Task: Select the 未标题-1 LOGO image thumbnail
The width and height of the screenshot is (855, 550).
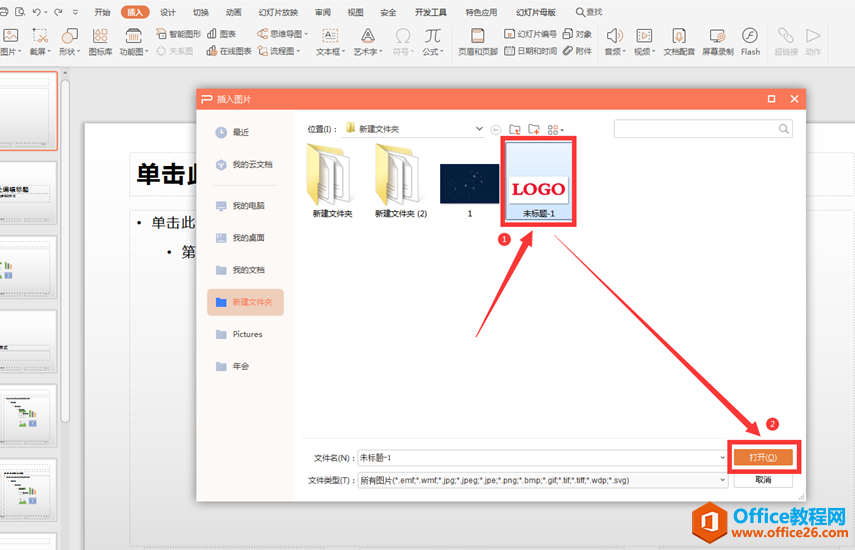Action: 538,181
